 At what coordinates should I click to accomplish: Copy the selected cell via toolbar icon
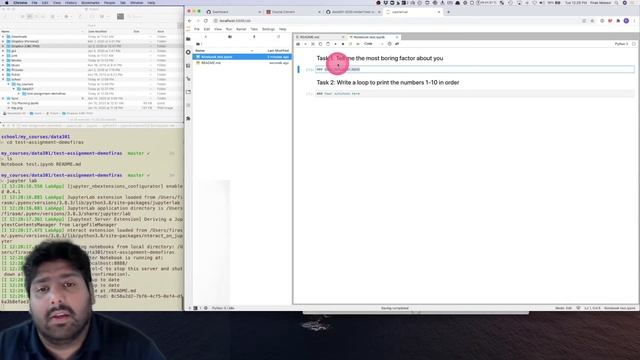pyautogui.click(x=320, y=44)
